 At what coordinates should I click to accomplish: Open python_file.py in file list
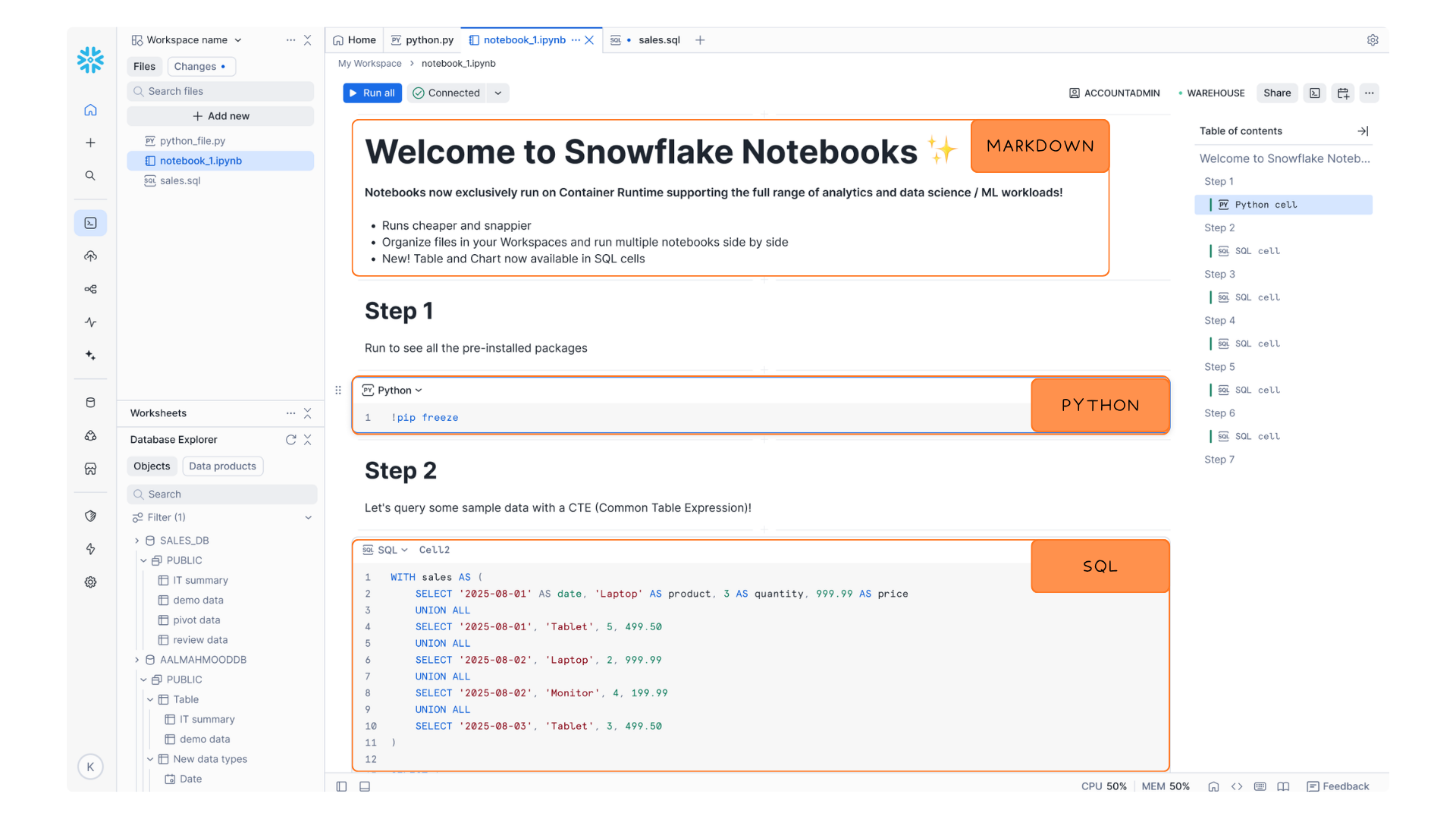click(x=221, y=141)
